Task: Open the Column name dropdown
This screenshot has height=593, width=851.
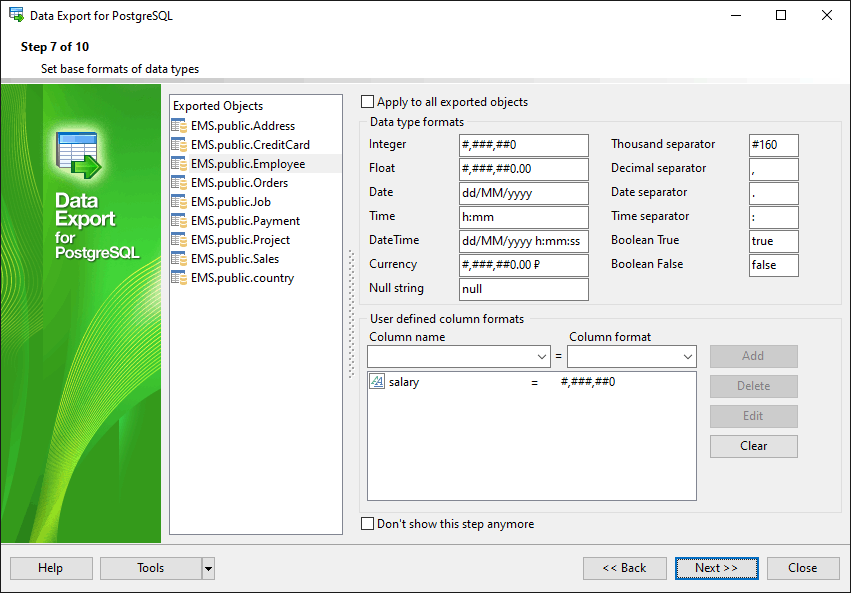Action: tap(540, 357)
